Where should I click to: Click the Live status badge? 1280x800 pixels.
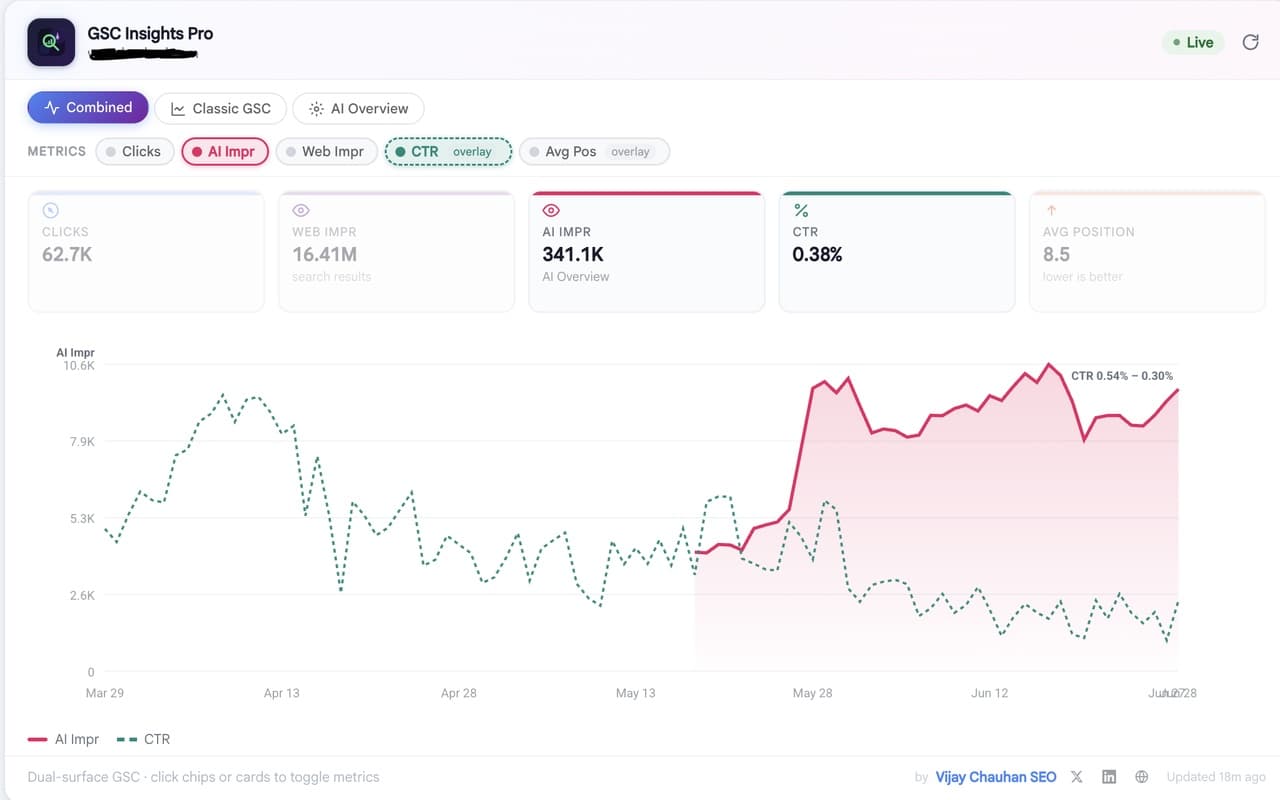click(x=1192, y=42)
